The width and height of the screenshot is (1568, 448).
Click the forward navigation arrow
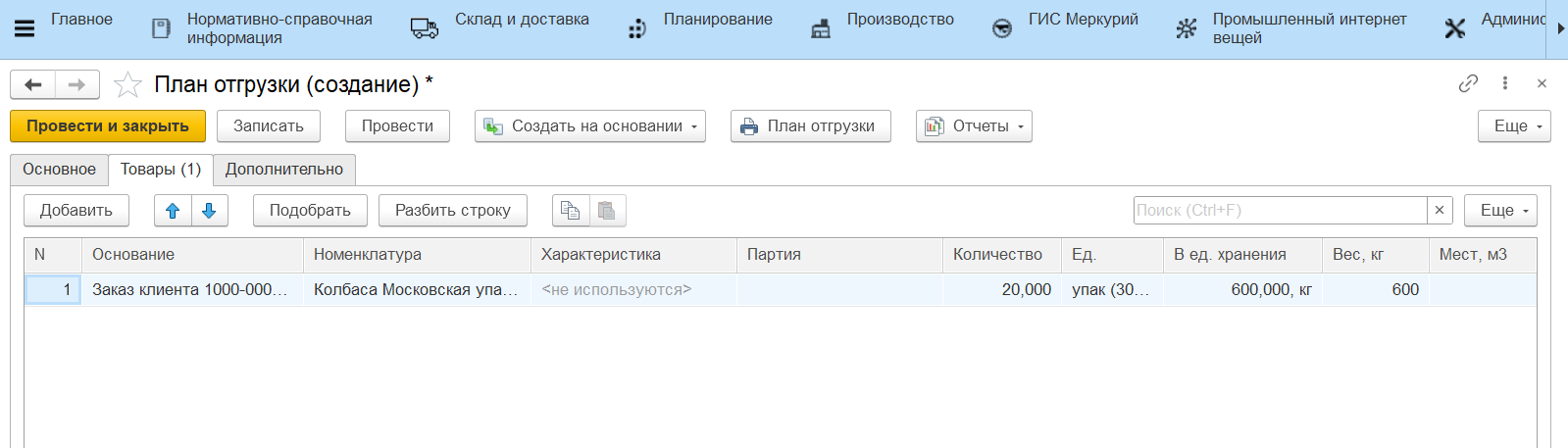(76, 85)
